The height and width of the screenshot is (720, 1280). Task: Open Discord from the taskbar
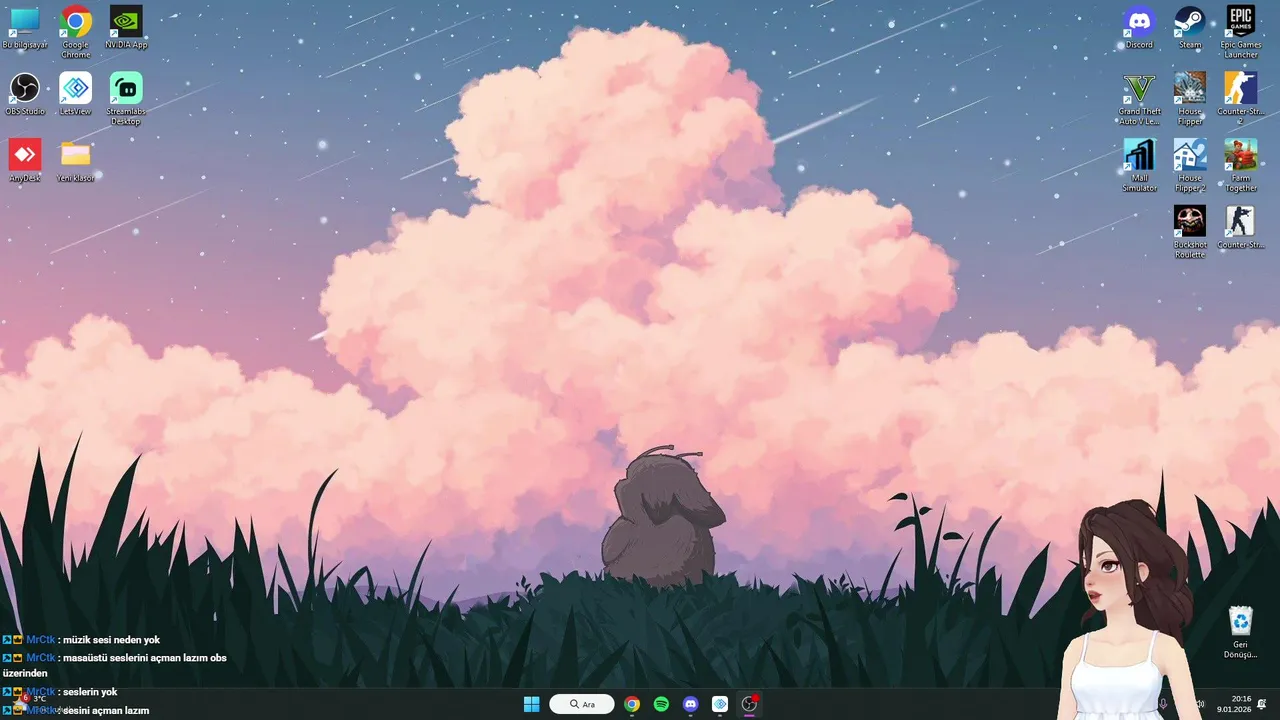tap(690, 704)
